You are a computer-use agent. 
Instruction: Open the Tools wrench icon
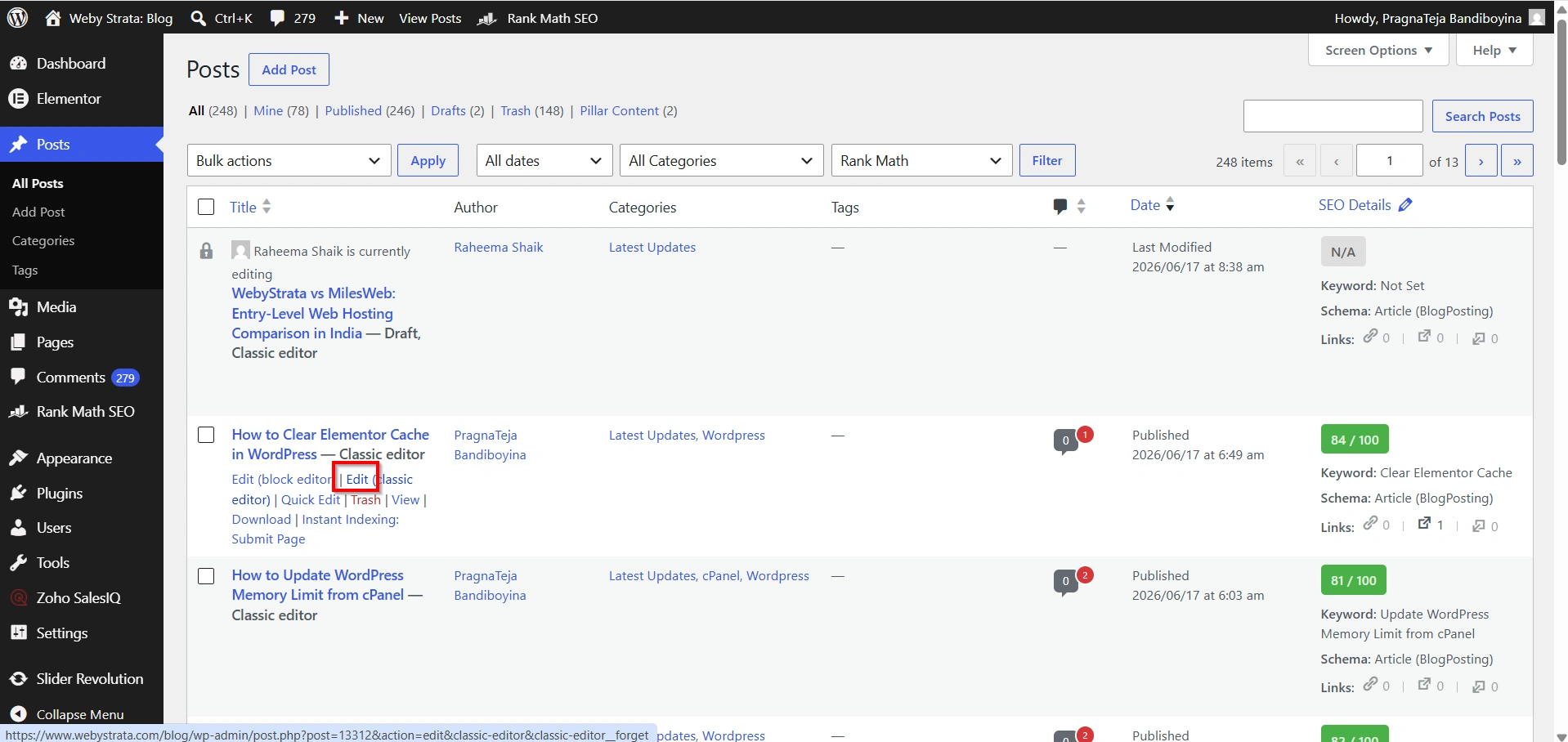pos(18,563)
